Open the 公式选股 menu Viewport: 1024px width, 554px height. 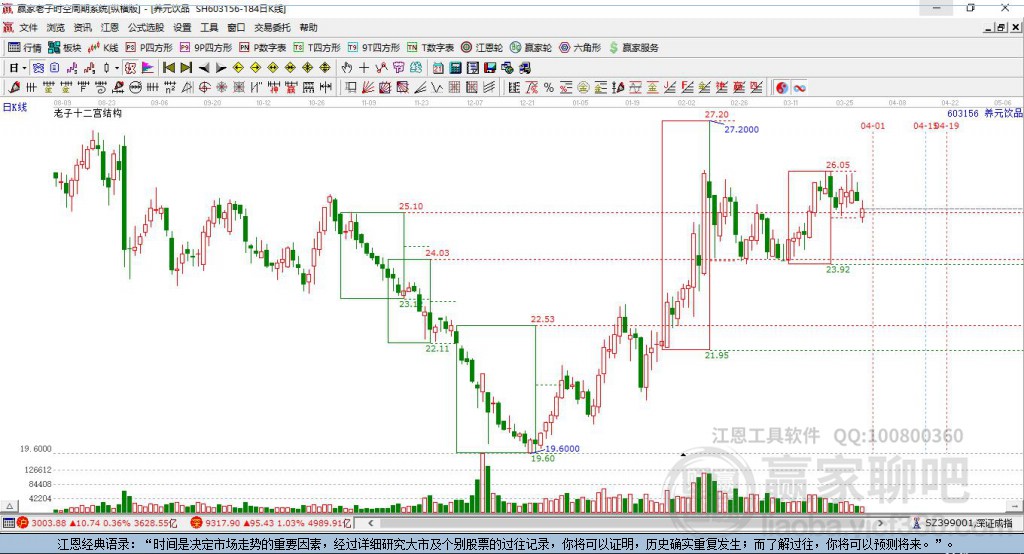coord(146,27)
